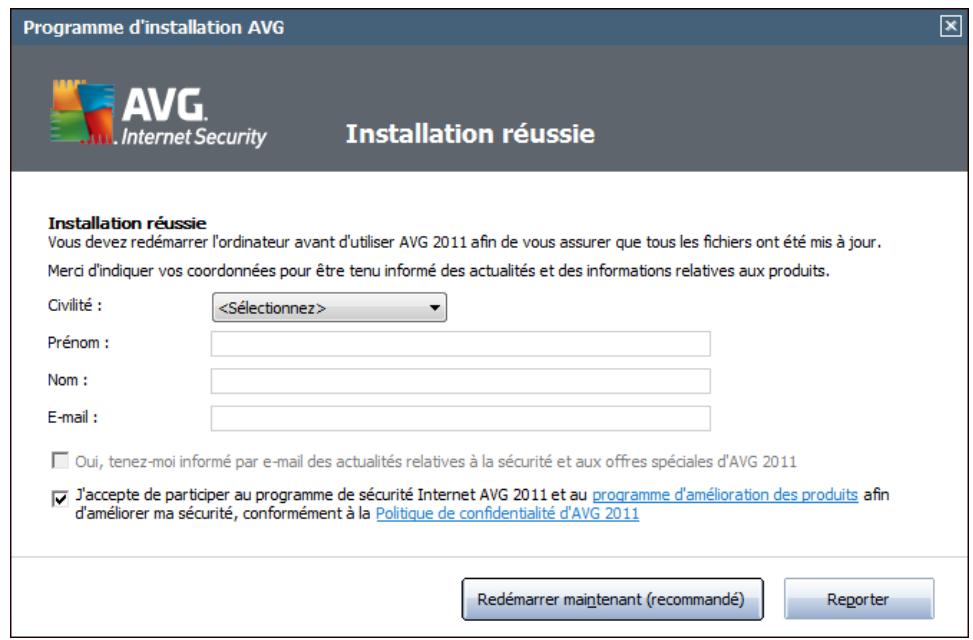Open the 'programme d'amélioration des produits' link

click(725, 495)
